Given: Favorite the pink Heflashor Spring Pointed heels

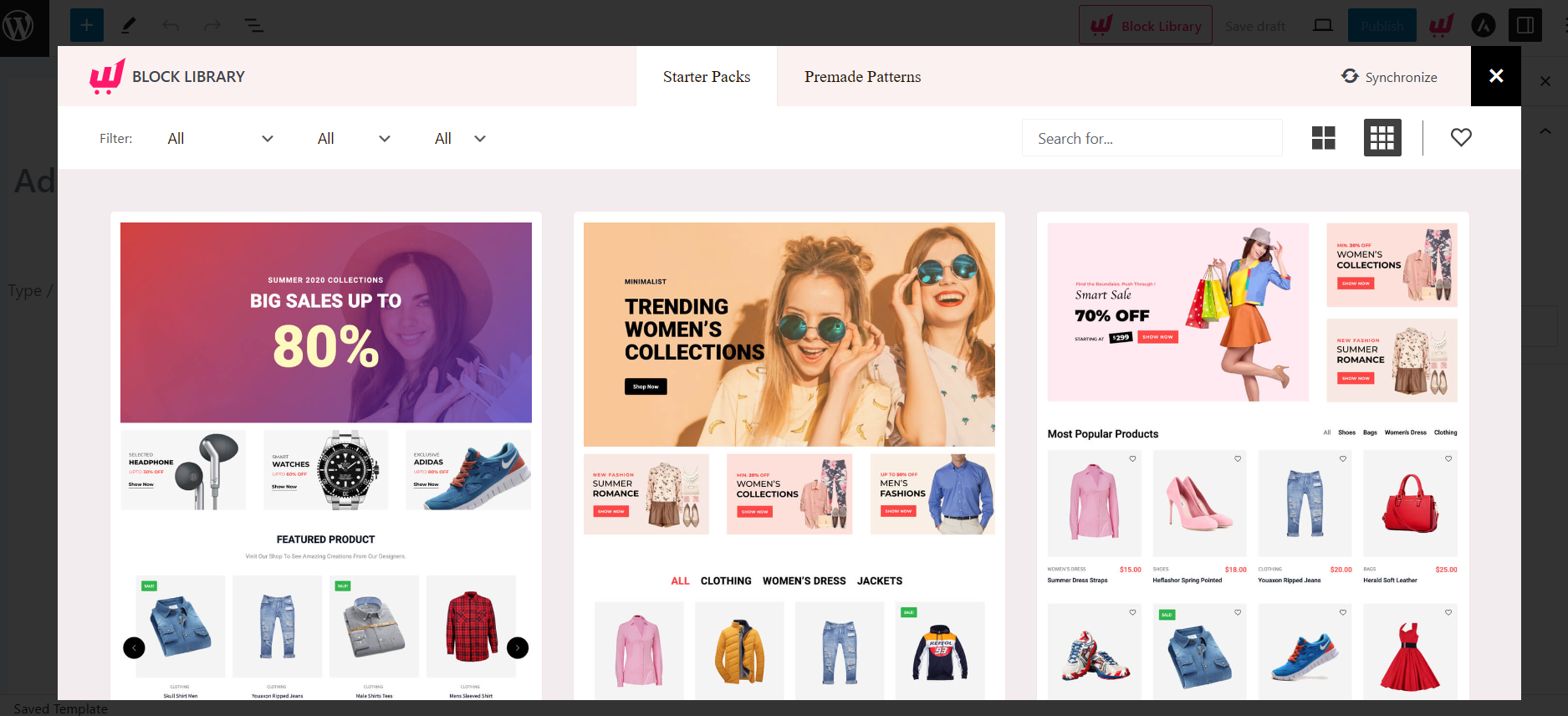Looking at the screenshot, I should click(1238, 458).
